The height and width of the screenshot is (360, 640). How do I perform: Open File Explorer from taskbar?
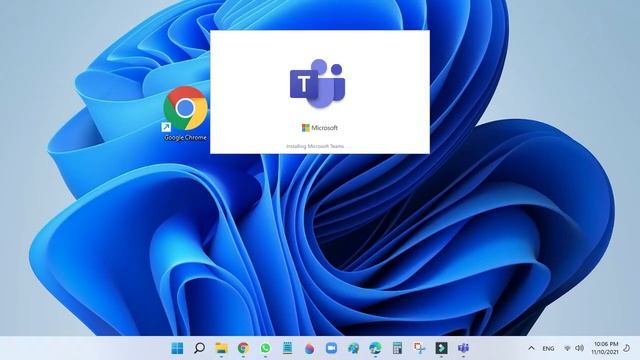pyautogui.click(x=221, y=348)
